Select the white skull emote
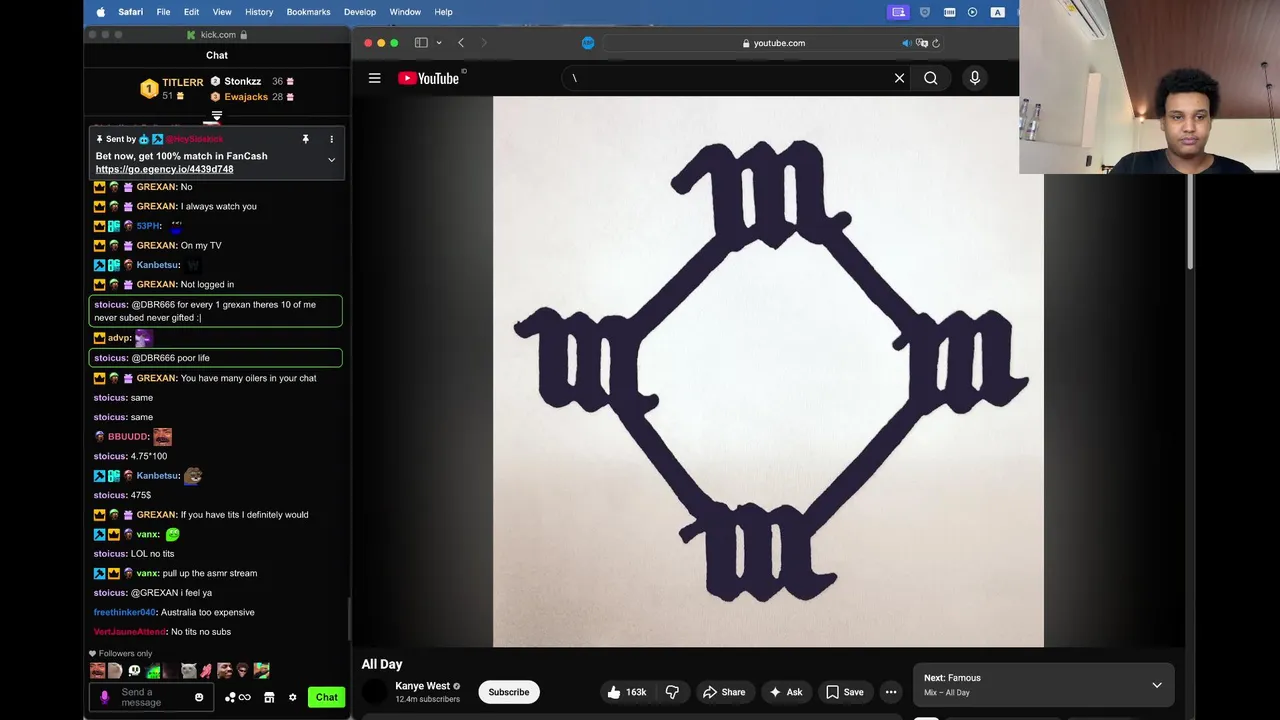 (x=134, y=671)
